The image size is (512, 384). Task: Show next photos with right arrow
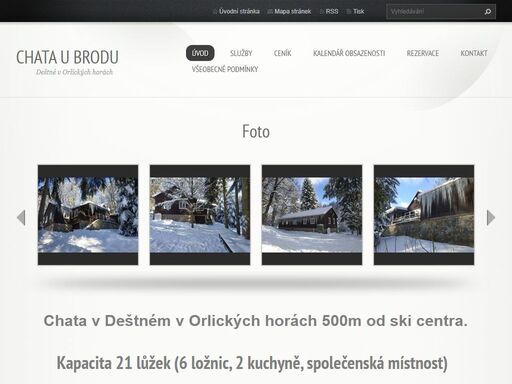click(491, 218)
